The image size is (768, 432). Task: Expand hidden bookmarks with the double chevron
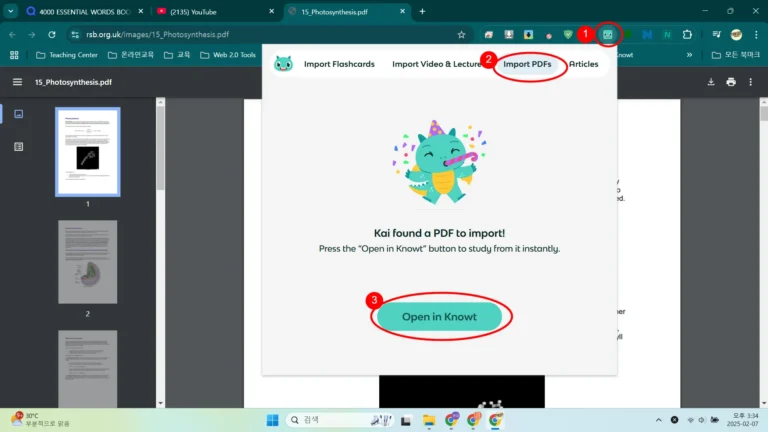point(689,55)
